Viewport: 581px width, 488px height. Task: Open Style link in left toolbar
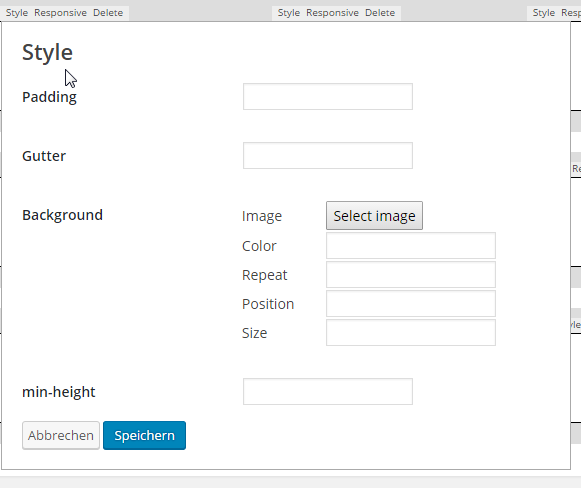point(17,13)
